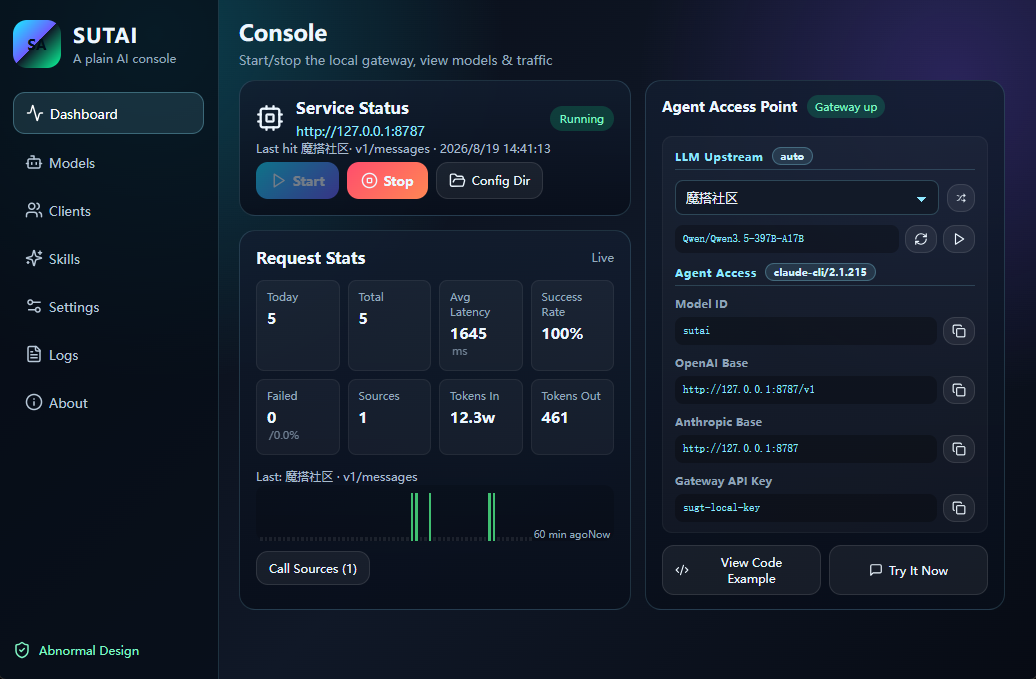Click 'Last: 魔搭社区 · v1/messages' text

[x=337, y=476]
